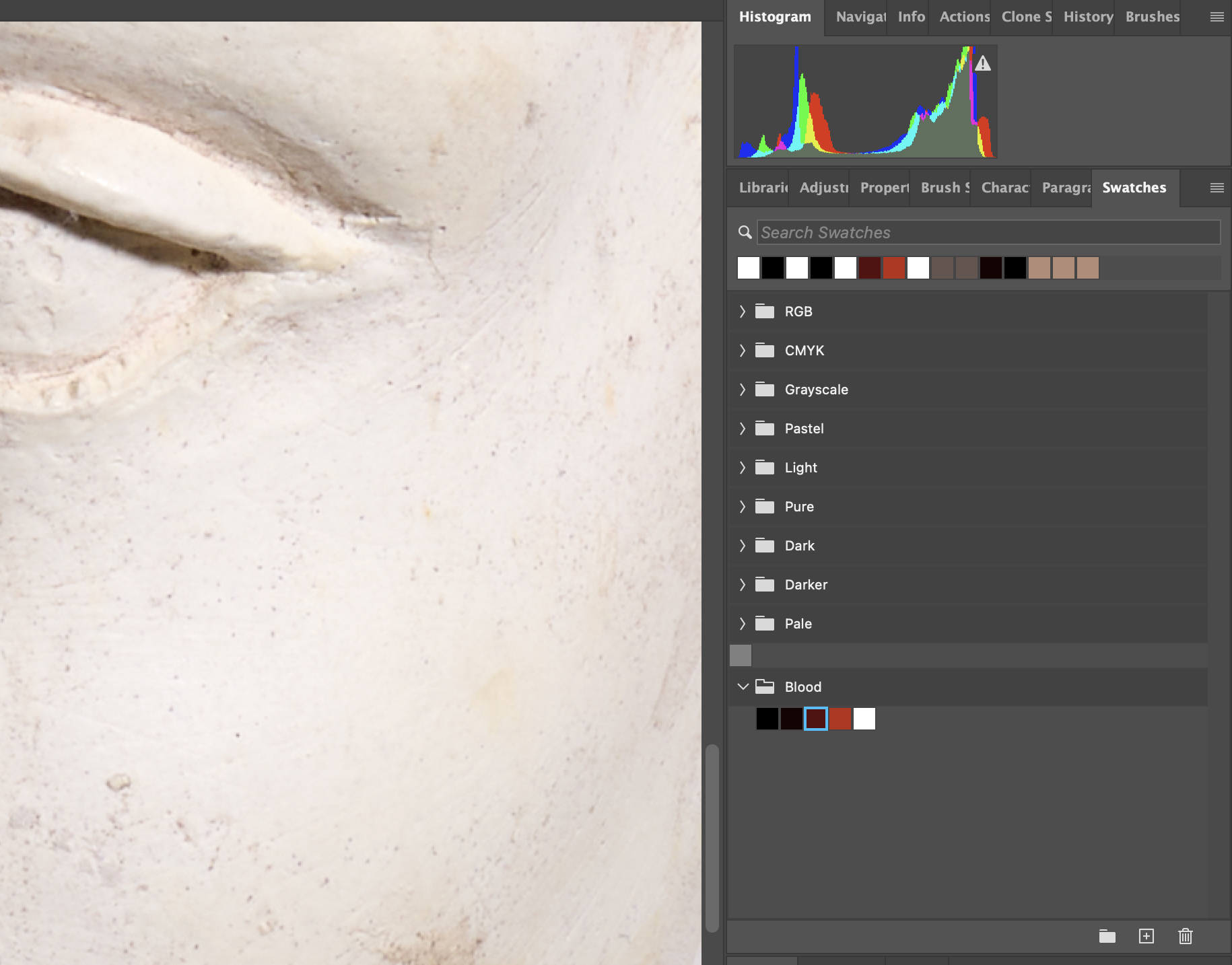This screenshot has height=965, width=1232.
Task: Collapse the Blood swatch group
Action: click(743, 686)
